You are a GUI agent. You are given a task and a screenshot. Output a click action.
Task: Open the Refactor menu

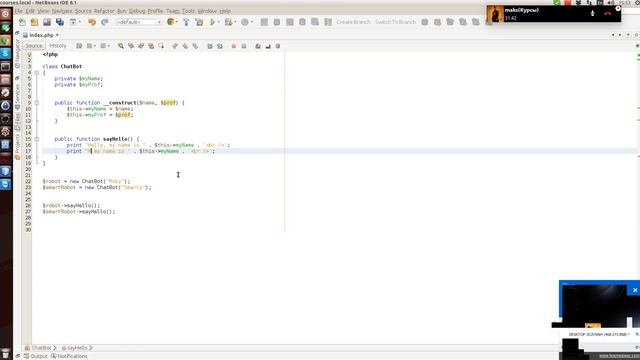pyautogui.click(x=104, y=11)
